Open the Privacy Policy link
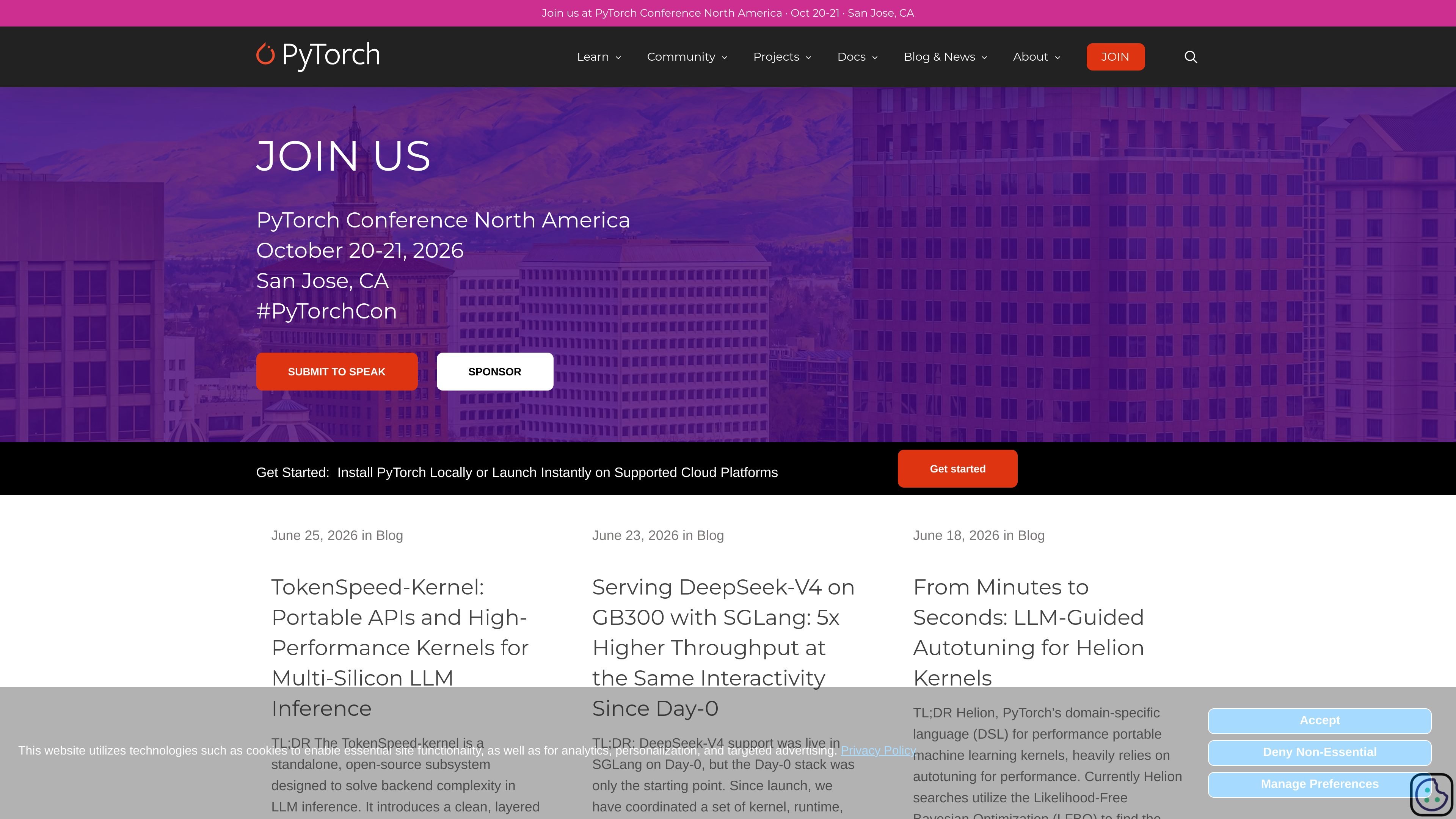Image resolution: width=1456 pixels, height=819 pixels. click(879, 751)
